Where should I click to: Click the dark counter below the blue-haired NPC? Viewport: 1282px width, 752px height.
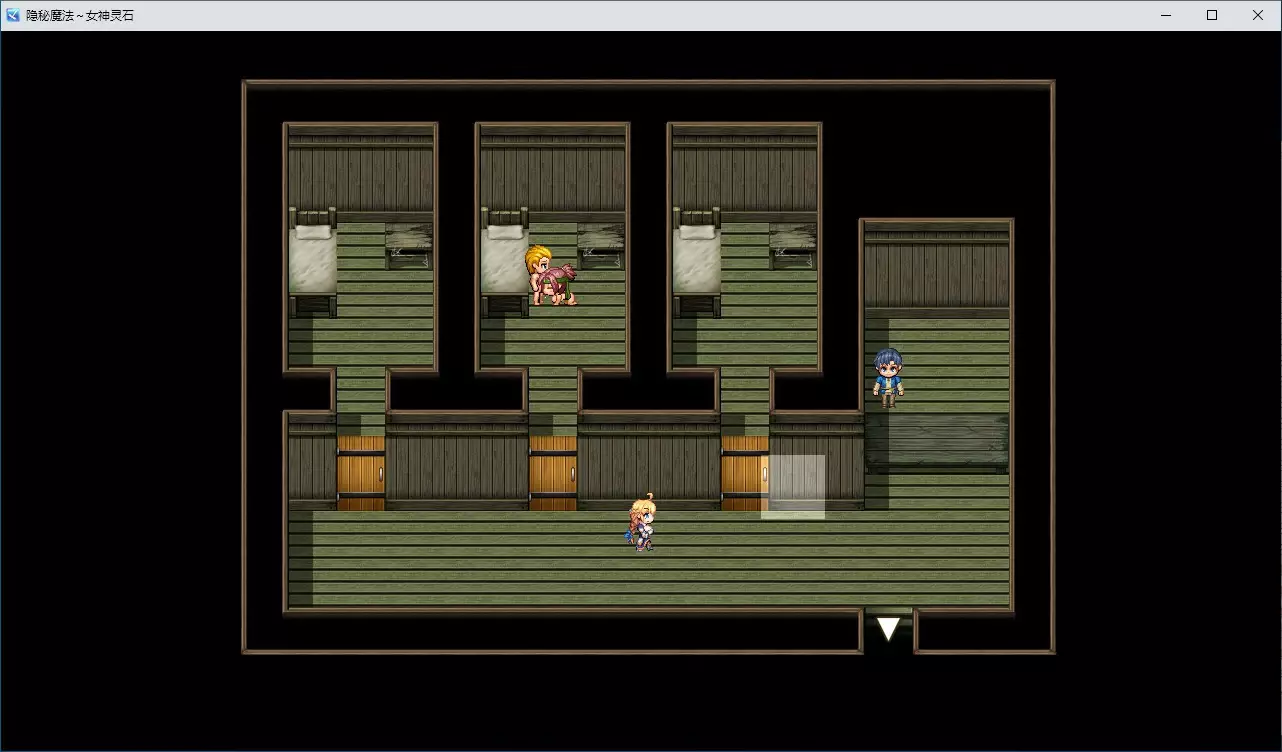pyautogui.click(x=936, y=441)
